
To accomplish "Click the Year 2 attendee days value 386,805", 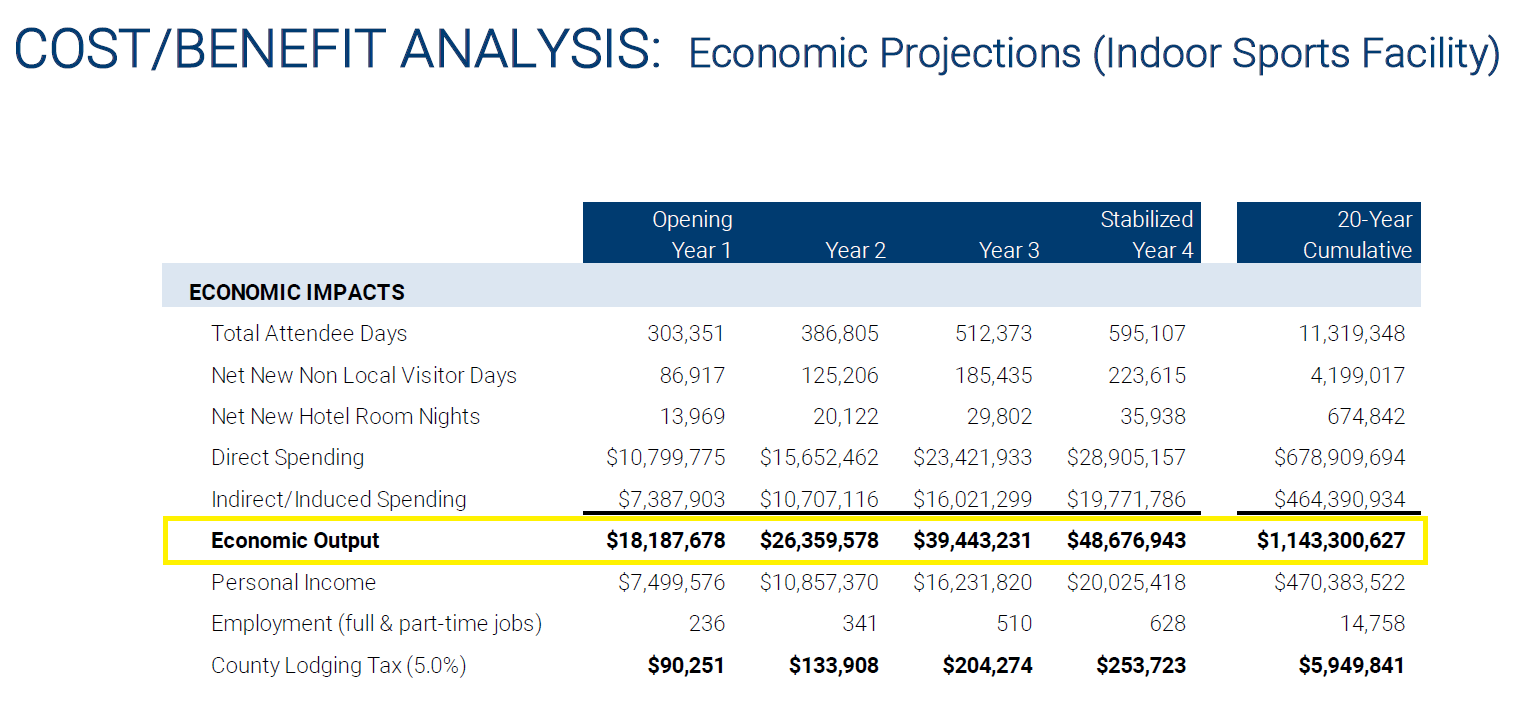I will pyautogui.click(x=840, y=333).
